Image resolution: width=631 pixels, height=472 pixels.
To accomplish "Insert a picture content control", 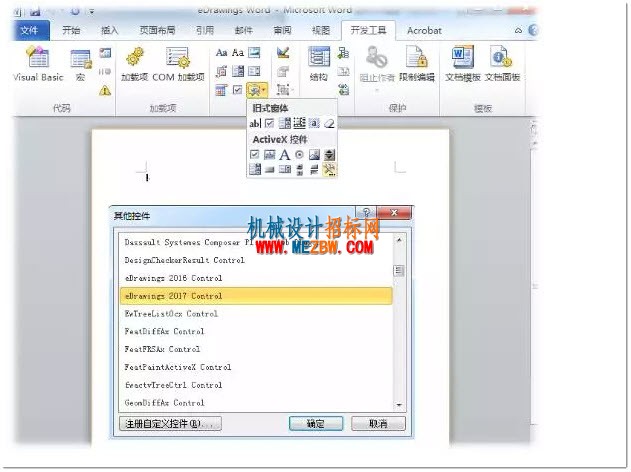I will click(254, 53).
